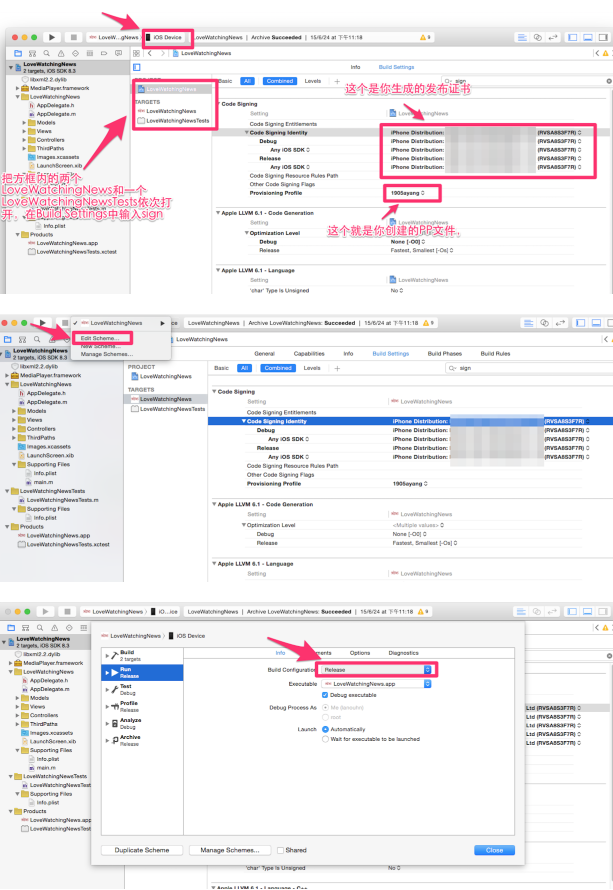
Task: Expand the Build action in the scheme dialog
Action: [107, 656]
